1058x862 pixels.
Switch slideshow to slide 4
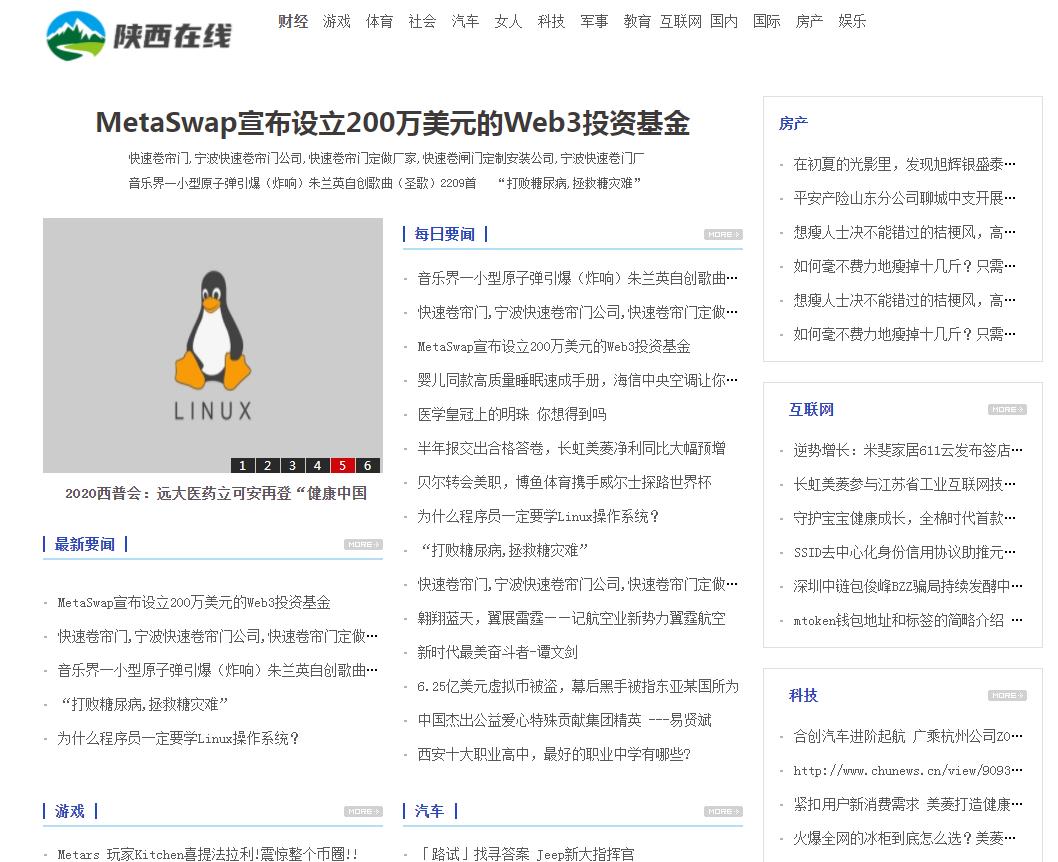(317, 465)
